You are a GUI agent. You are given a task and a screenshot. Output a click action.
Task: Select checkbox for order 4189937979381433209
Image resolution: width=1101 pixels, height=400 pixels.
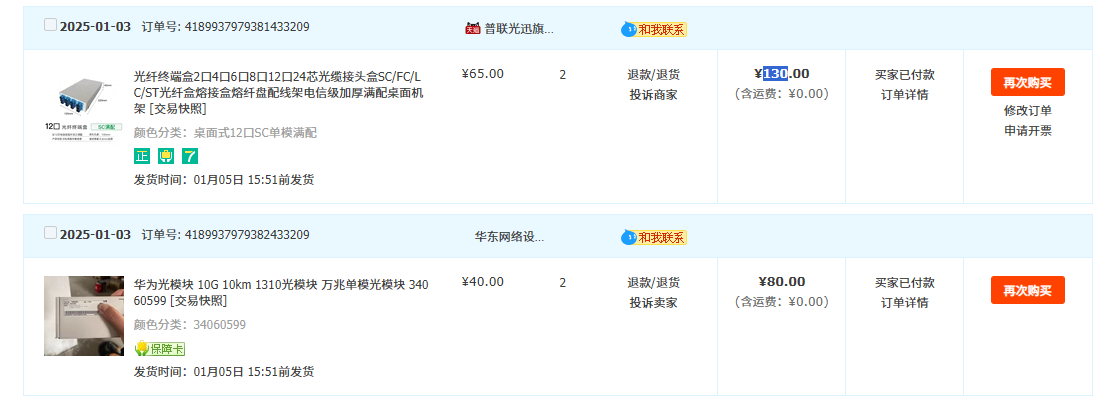tap(51, 26)
